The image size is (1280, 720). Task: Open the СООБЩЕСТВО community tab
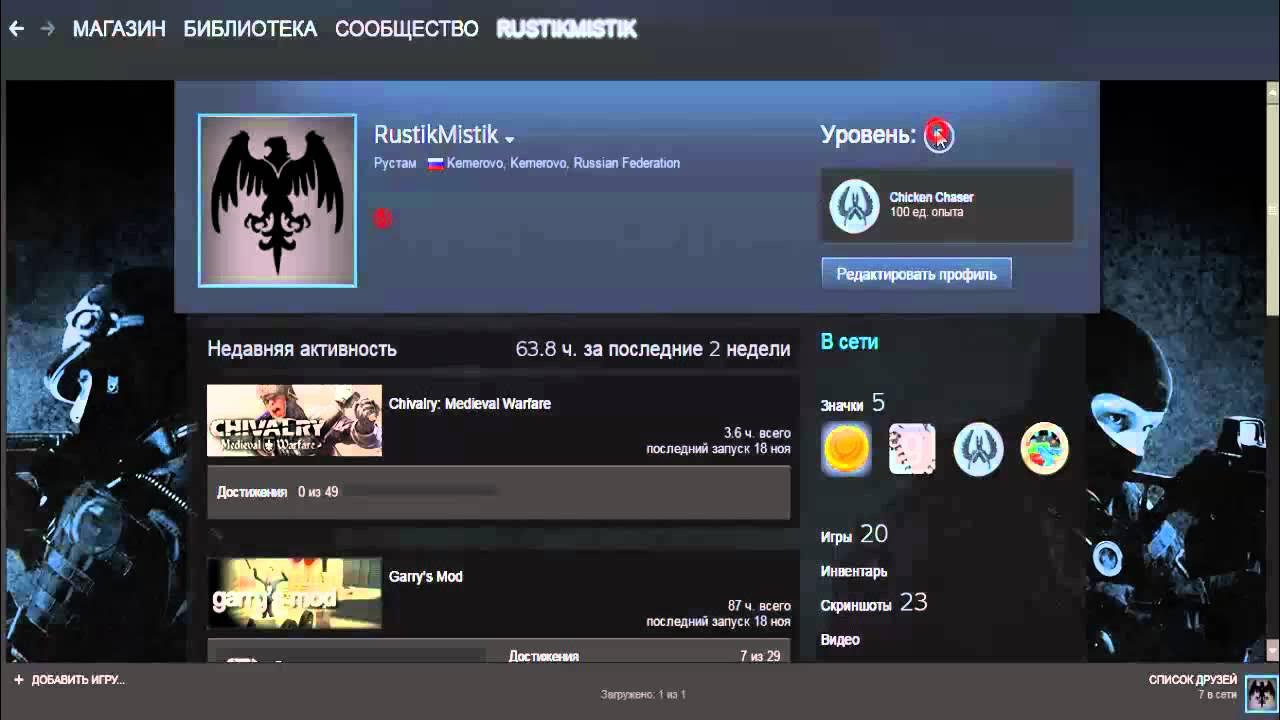click(407, 29)
